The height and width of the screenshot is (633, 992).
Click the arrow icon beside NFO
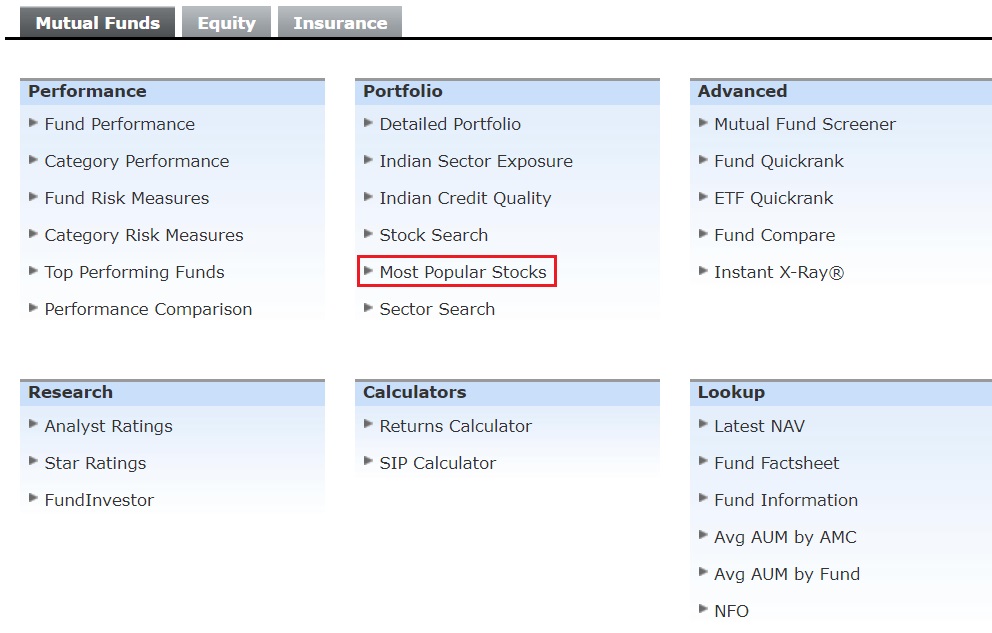pyautogui.click(x=704, y=610)
